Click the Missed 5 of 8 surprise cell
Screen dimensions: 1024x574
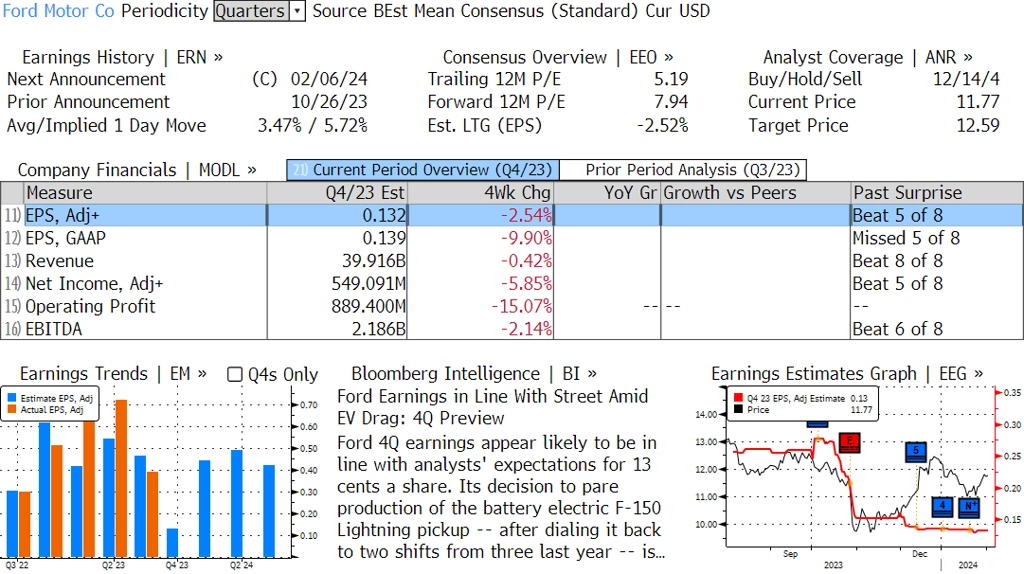click(x=906, y=238)
